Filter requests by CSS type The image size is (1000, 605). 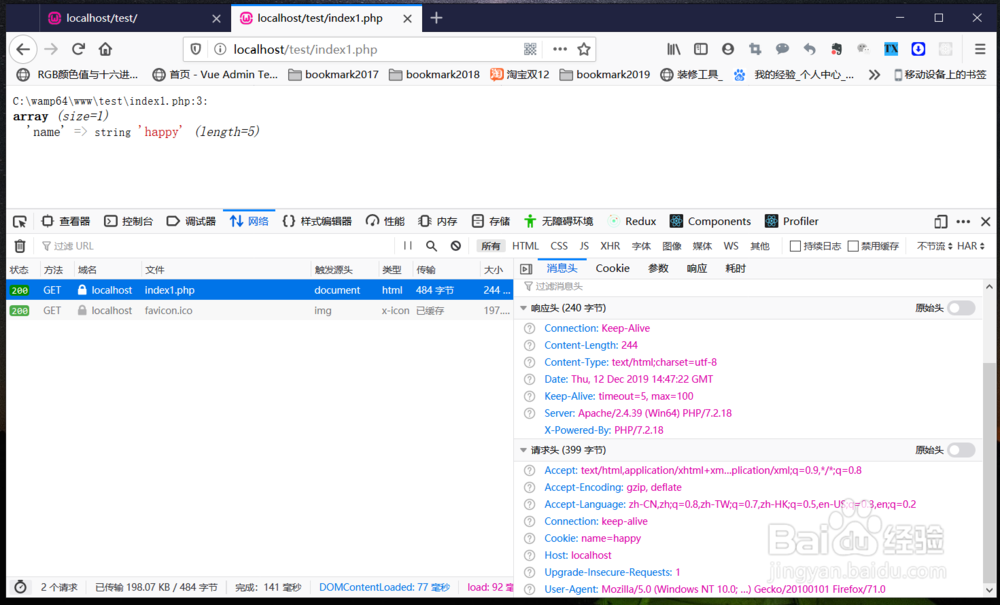point(559,246)
